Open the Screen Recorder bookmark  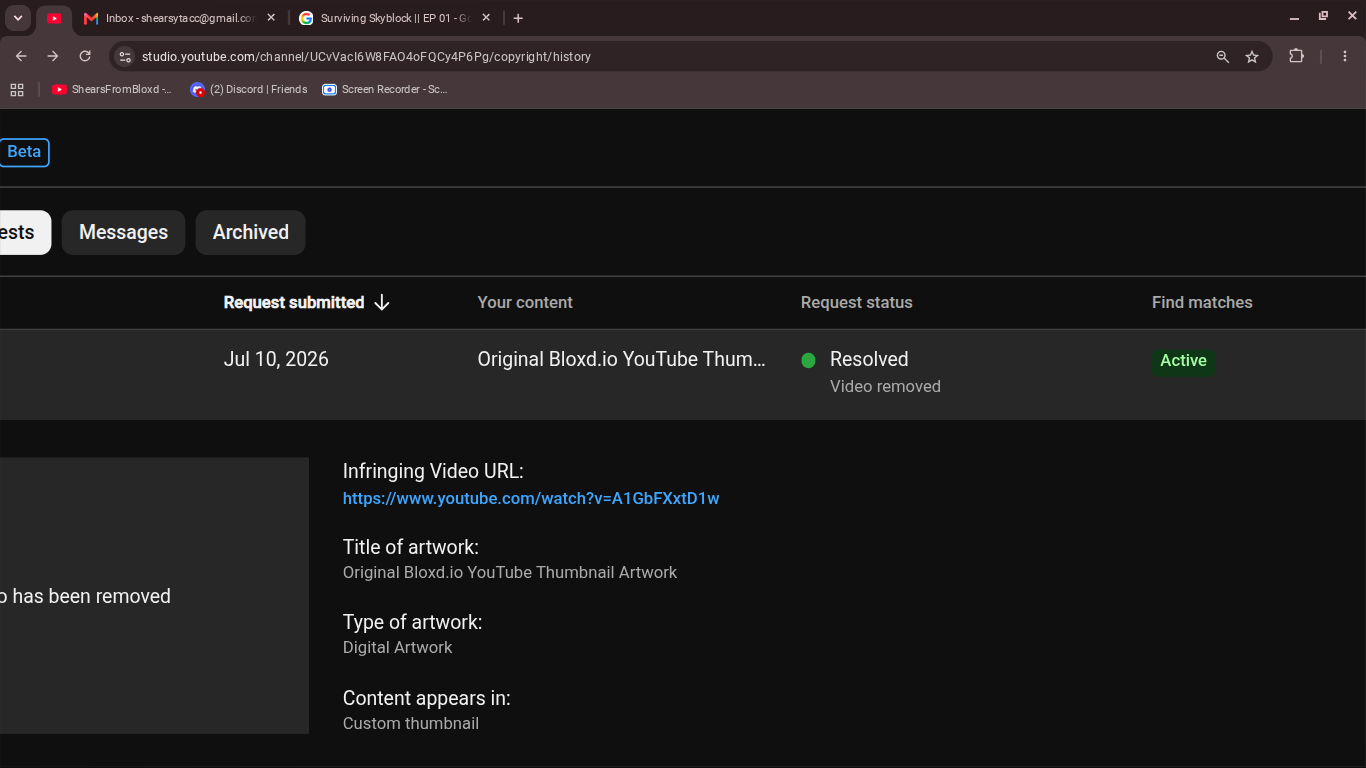click(x=385, y=89)
